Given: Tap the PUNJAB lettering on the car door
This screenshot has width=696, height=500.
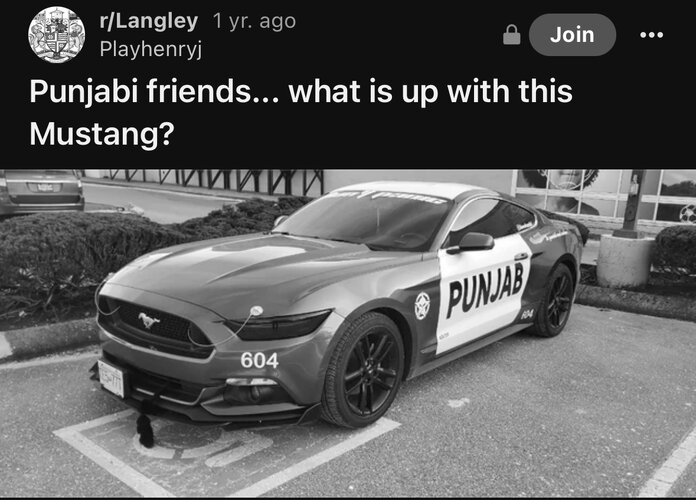Looking at the screenshot, I should (486, 289).
